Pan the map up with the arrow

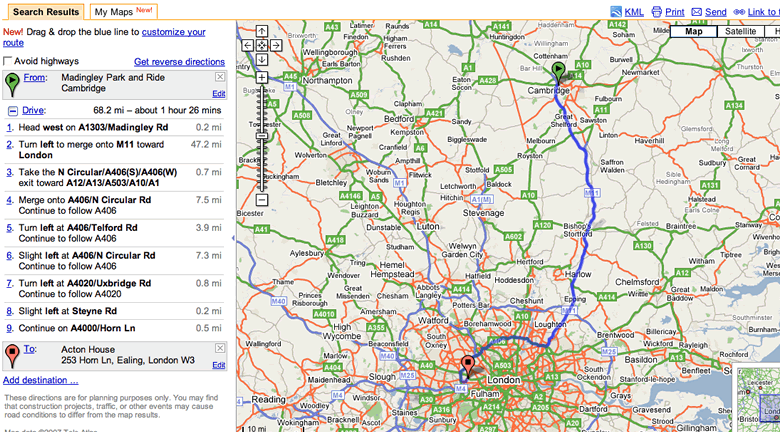pos(262,31)
